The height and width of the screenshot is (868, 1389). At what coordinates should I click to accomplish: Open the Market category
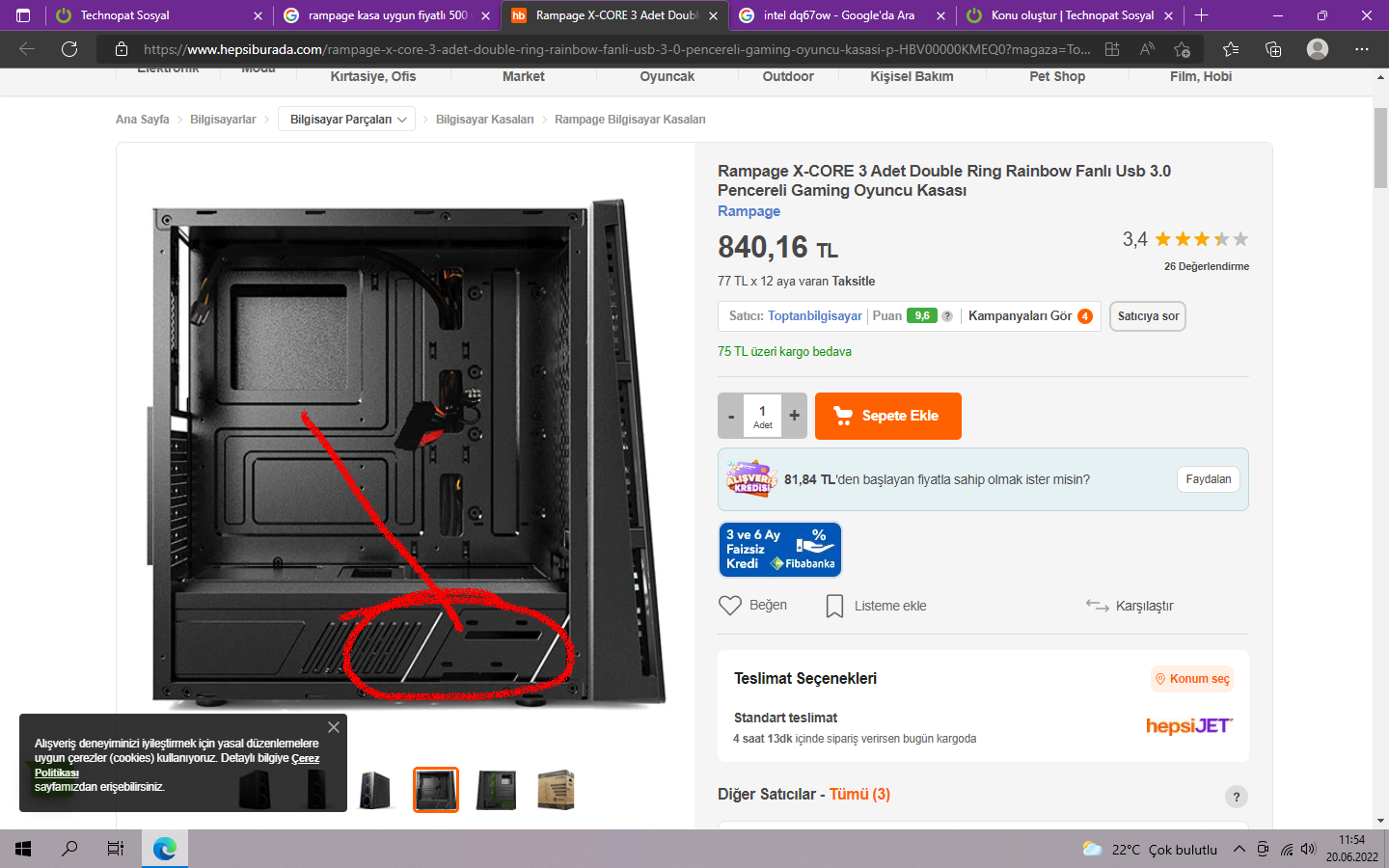524,76
